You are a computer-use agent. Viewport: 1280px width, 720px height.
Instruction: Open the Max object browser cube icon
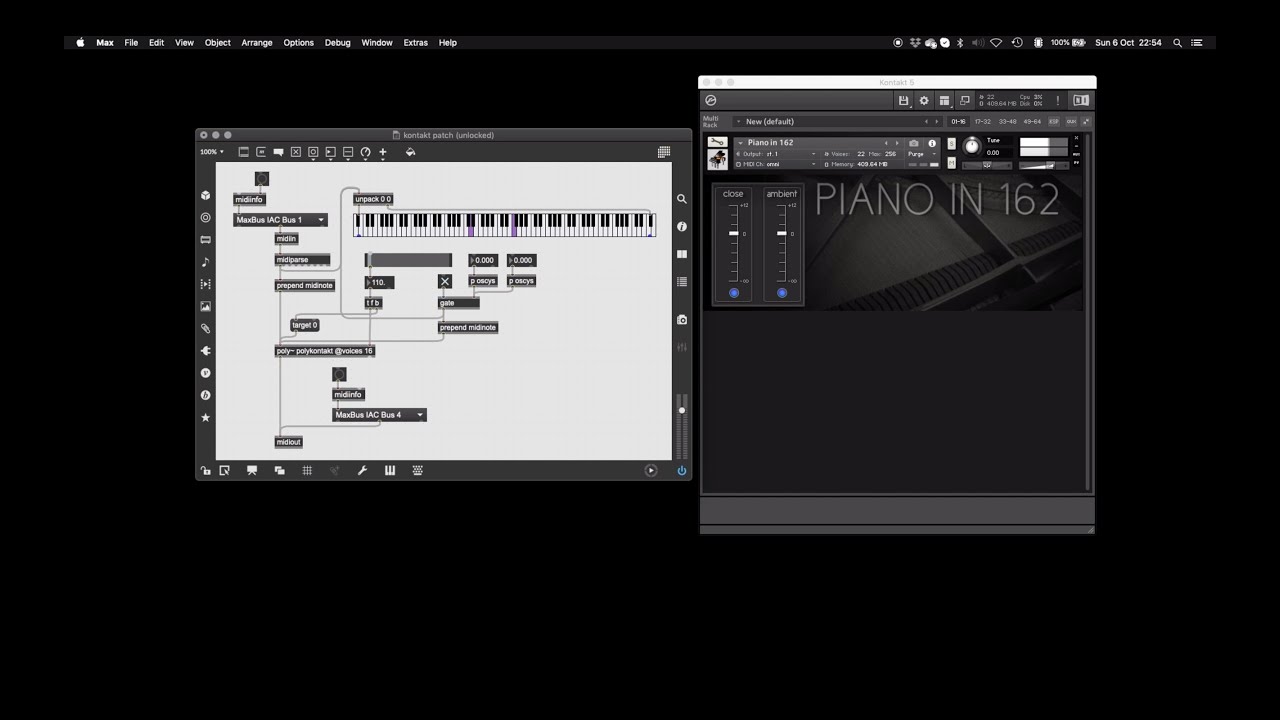click(205, 196)
